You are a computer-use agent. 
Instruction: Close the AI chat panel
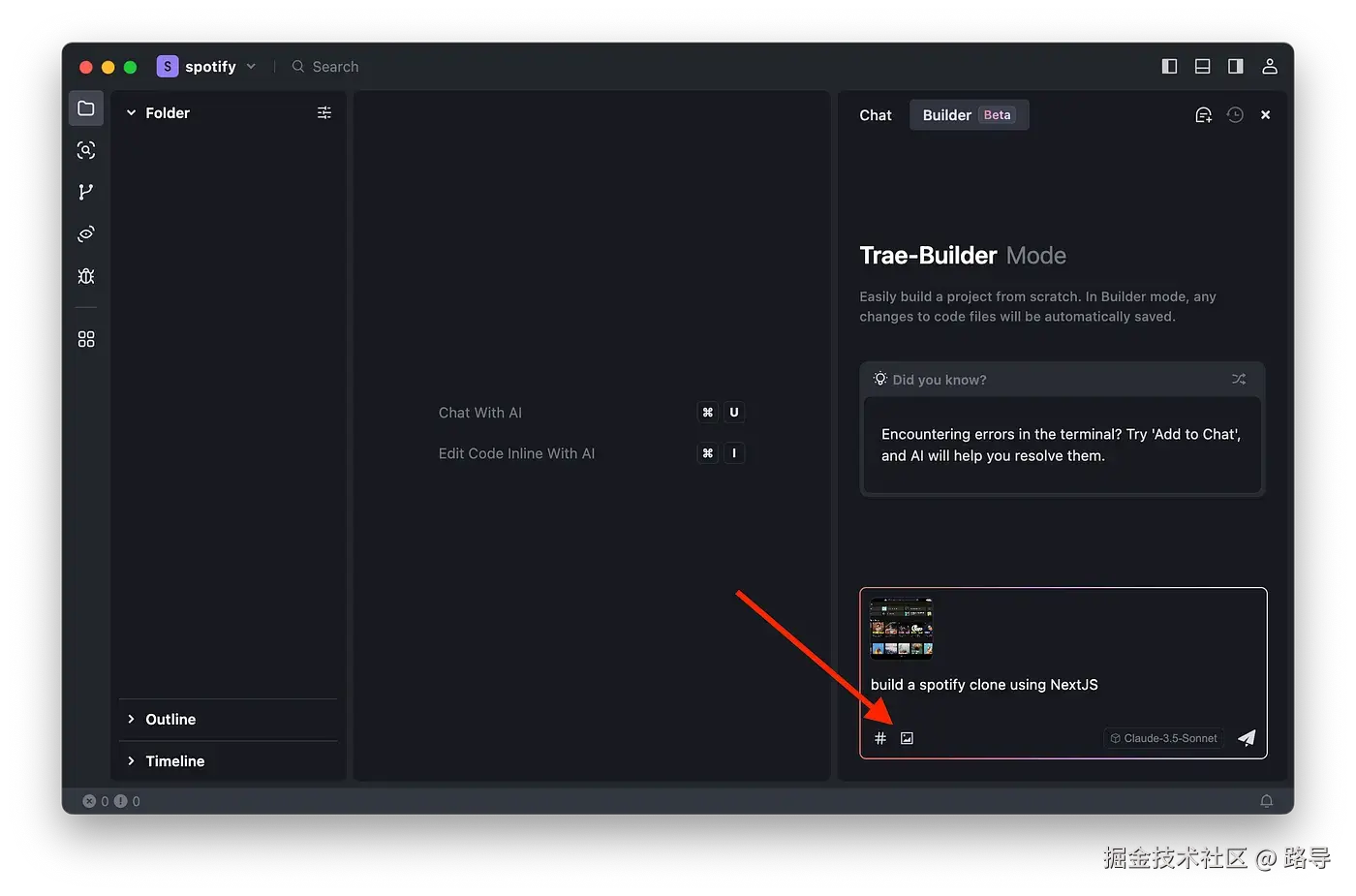(1265, 115)
